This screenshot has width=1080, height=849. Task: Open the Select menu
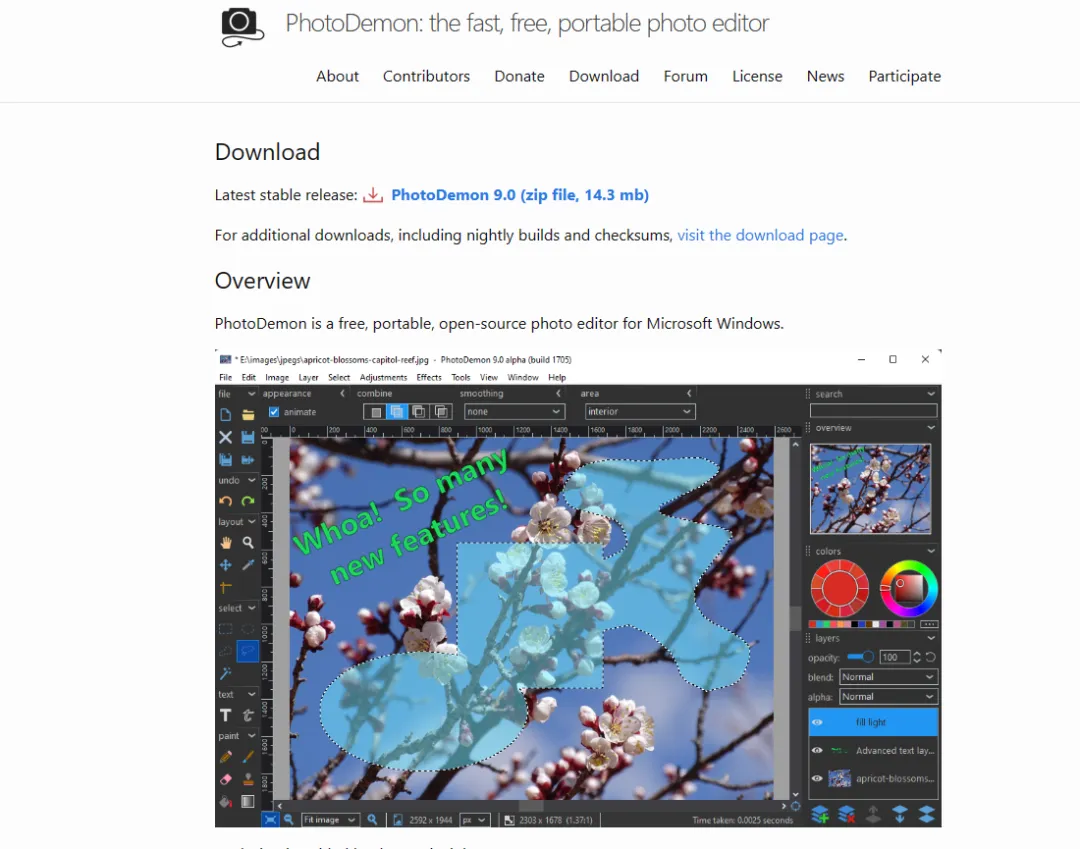[x=339, y=377]
